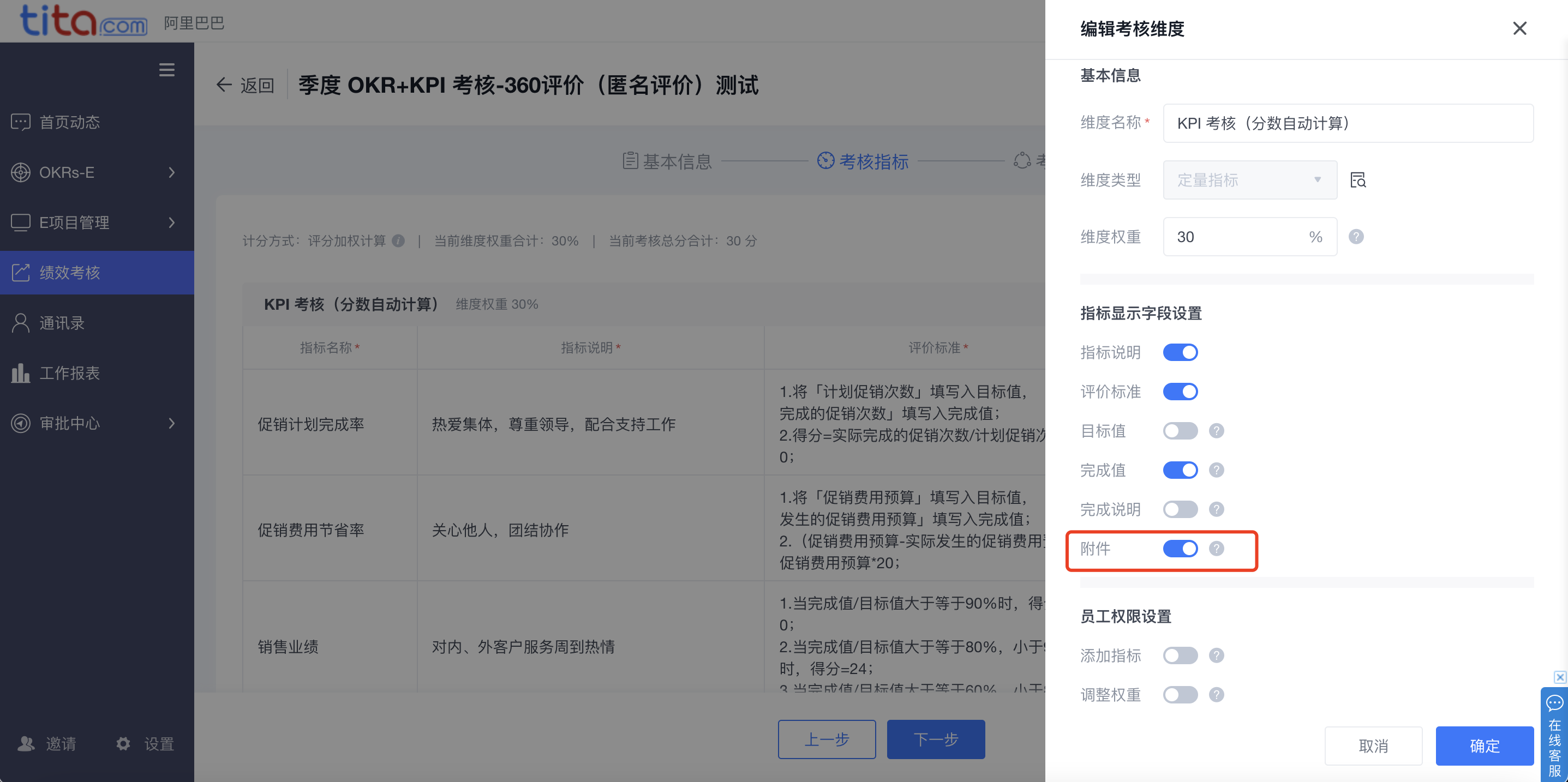Expand the OKRs-E submenu chevron
The image size is (1568, 782).
(172, 173)
